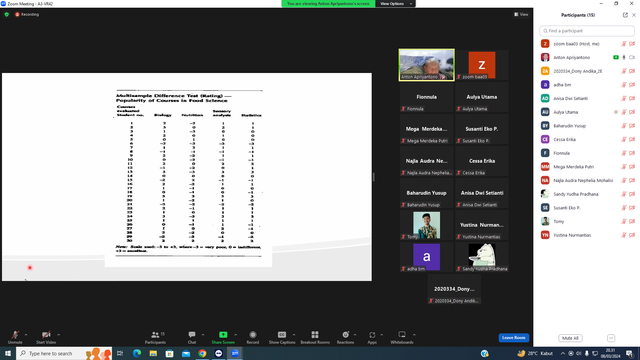This screenshot has height=360, width=640.
Task: Click the Reactions icon
Action: [x=345, y=335]
